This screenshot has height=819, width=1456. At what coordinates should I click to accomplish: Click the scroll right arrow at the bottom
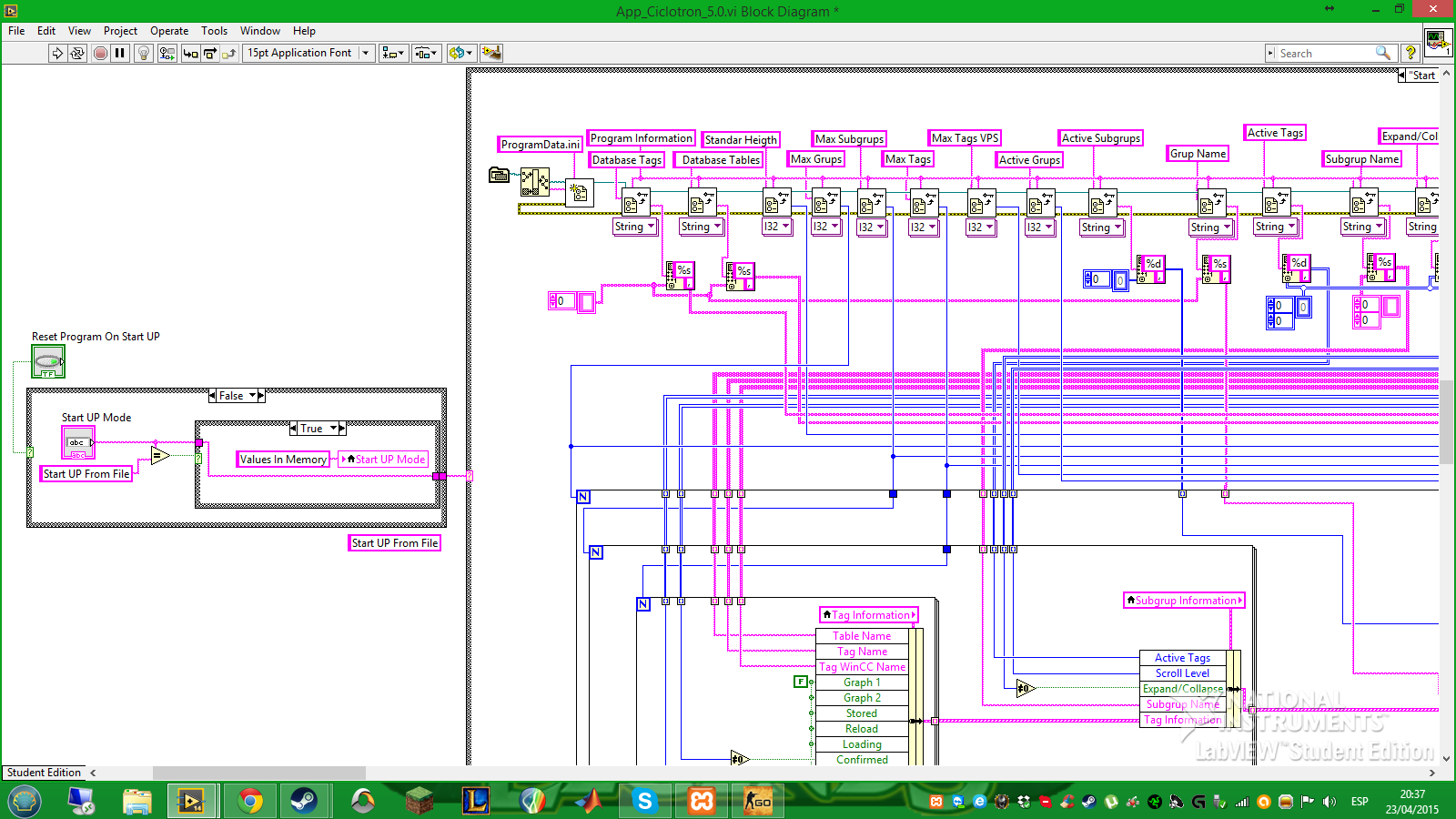pyautogui.click(x=1432, y=773)
